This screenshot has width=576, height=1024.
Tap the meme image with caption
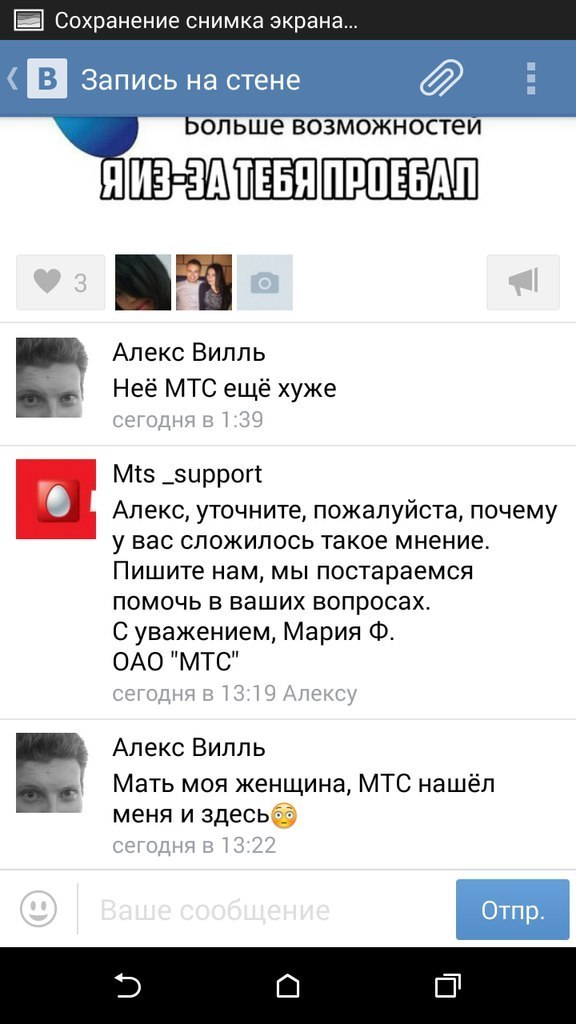coord(288,171)
